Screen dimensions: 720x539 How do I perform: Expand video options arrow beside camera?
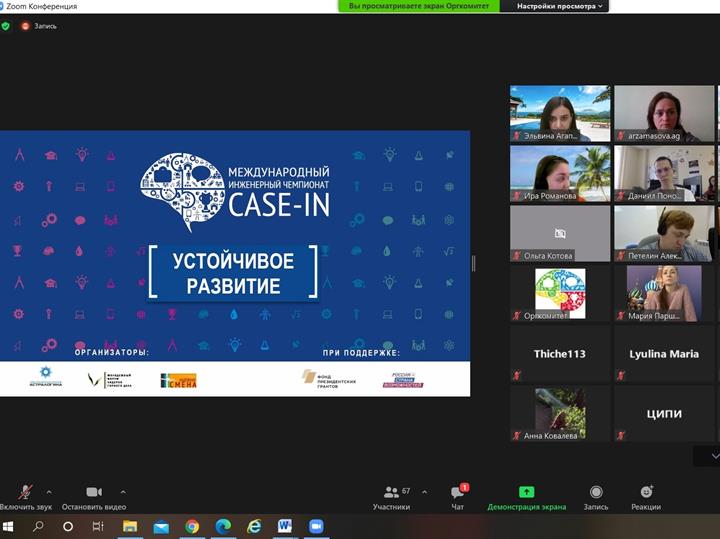[x=123, y=492]
